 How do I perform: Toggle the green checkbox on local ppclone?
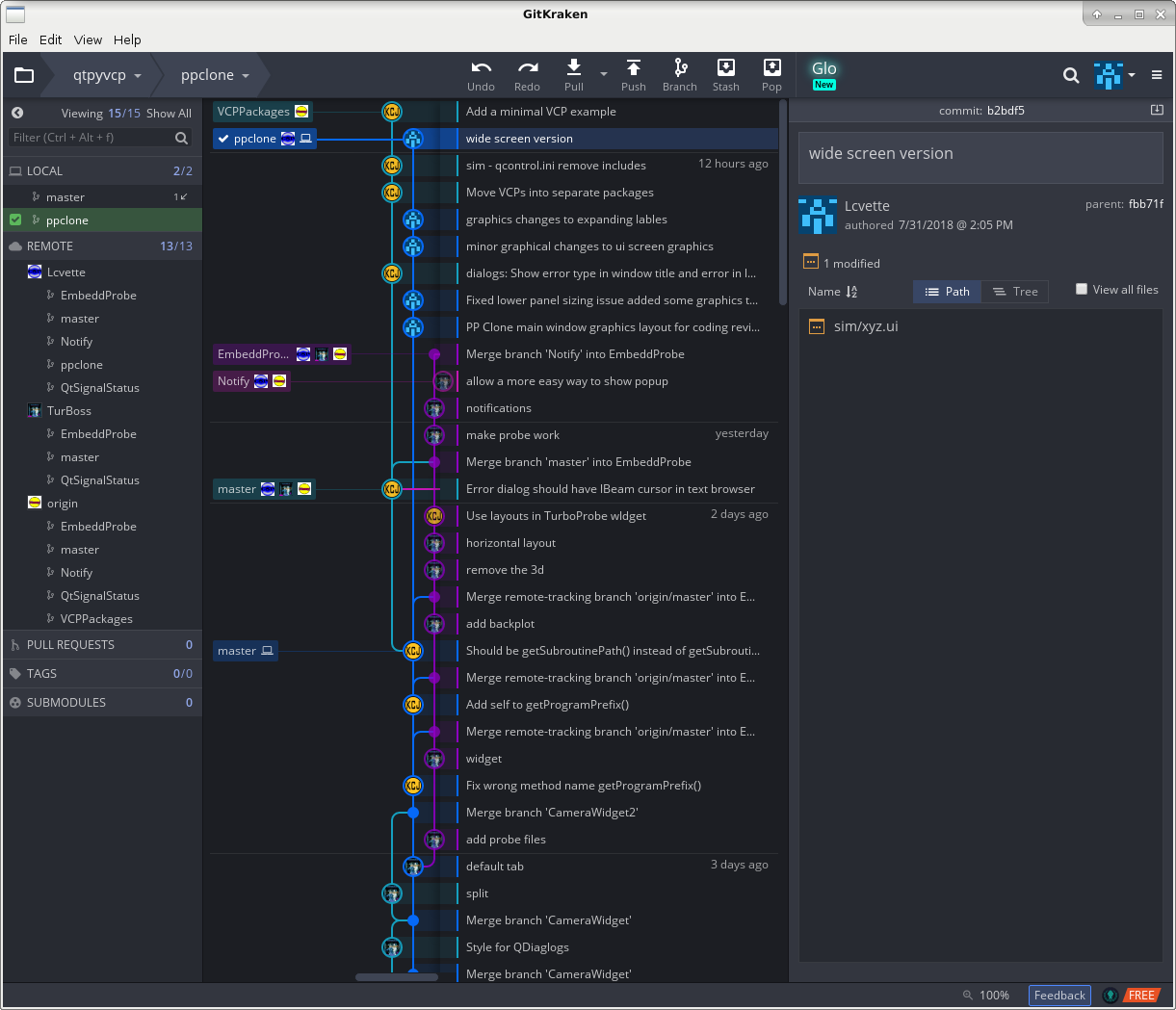(15, 220)
